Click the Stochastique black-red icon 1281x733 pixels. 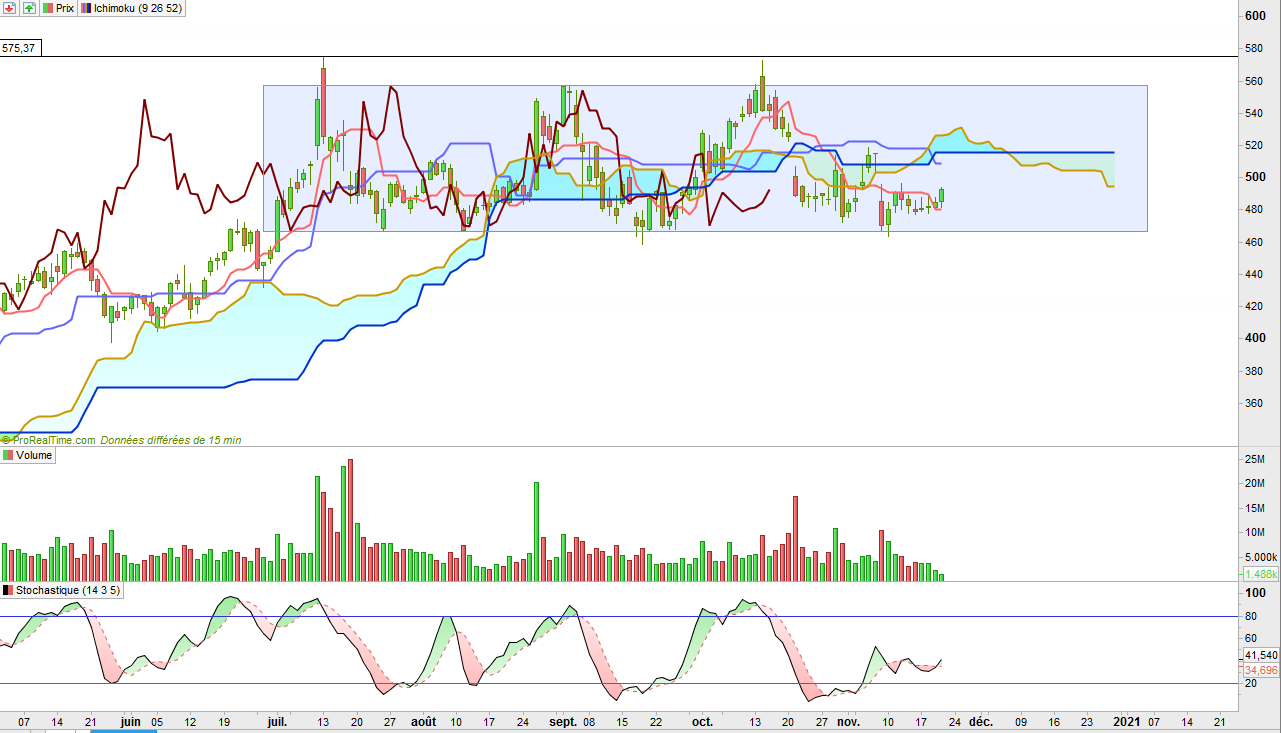(8, 590)
